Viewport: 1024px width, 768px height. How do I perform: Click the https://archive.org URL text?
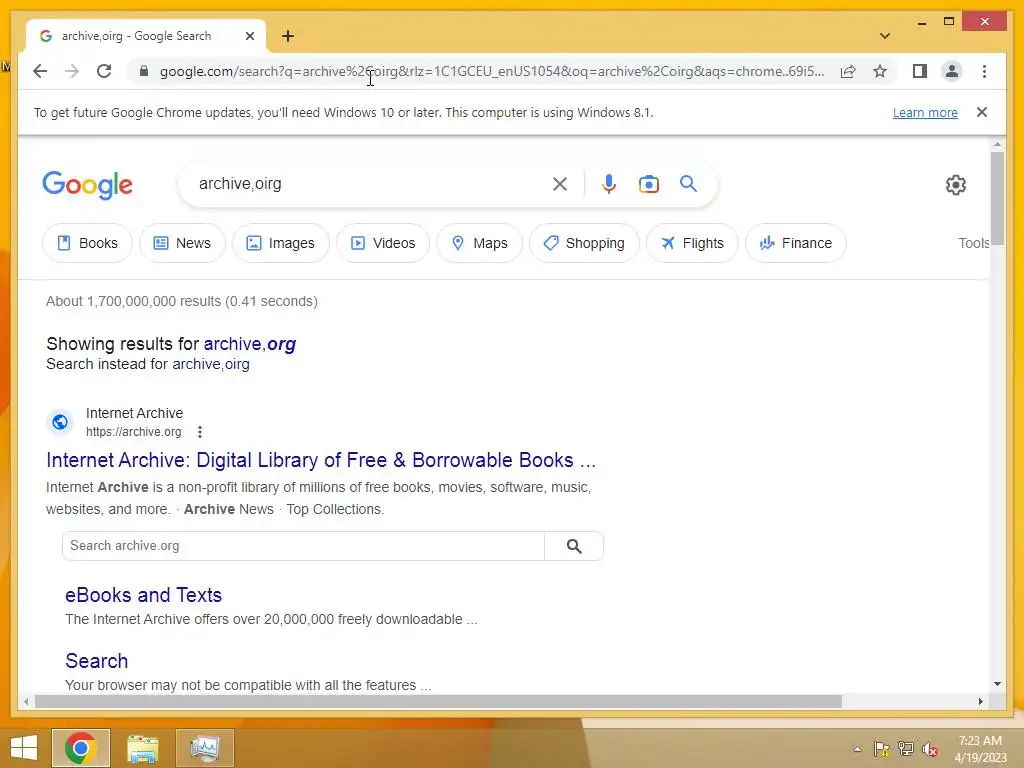tap(134, 432)
